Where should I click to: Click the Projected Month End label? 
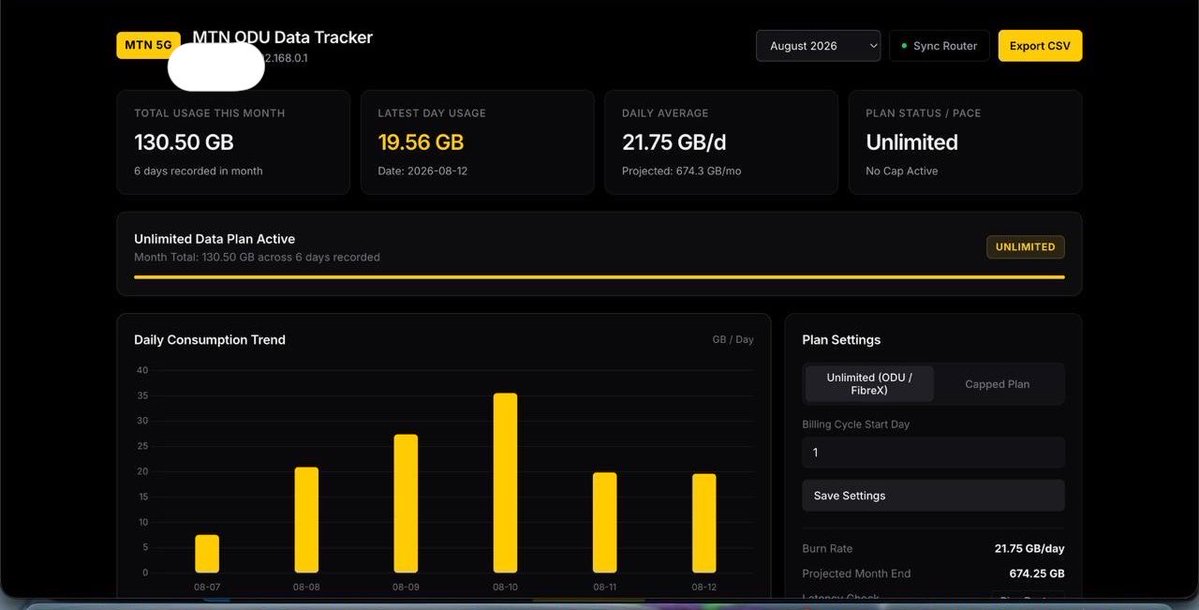(x=856, y=573)
